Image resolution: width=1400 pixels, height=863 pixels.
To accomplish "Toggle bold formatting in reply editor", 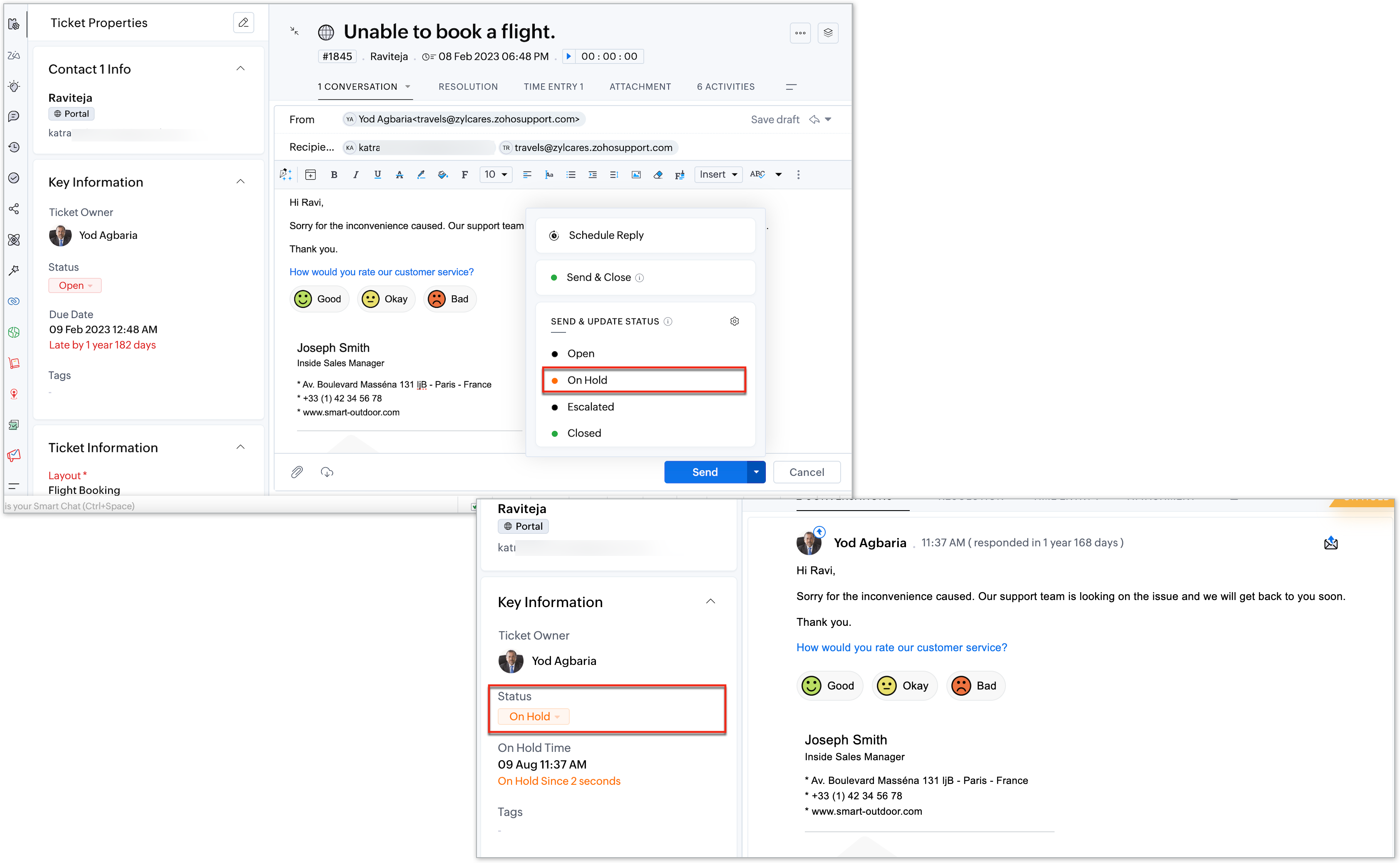I will coord(335,175).
